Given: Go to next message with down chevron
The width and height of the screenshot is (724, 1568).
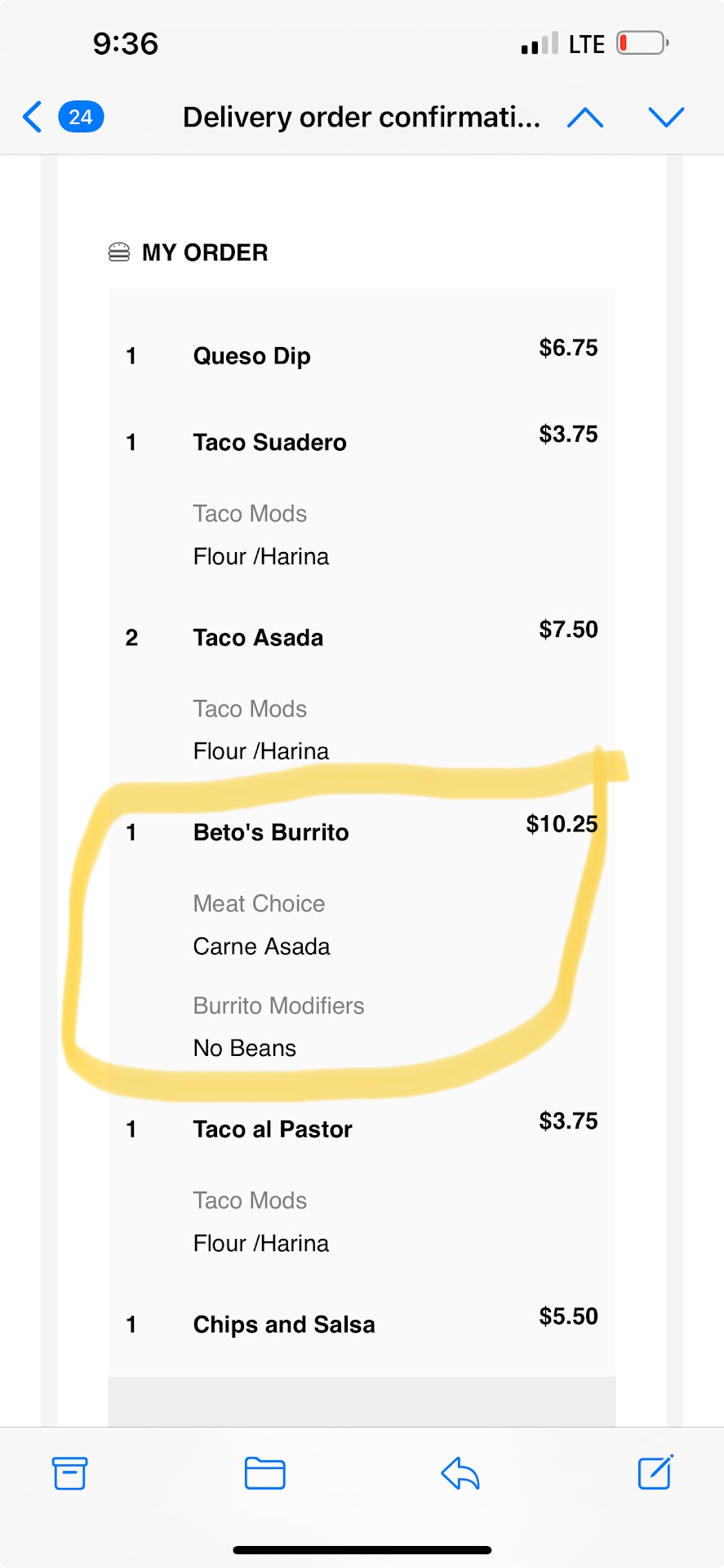Looking at the screenshot, I should pyautogui.click(x=666, y=118).
